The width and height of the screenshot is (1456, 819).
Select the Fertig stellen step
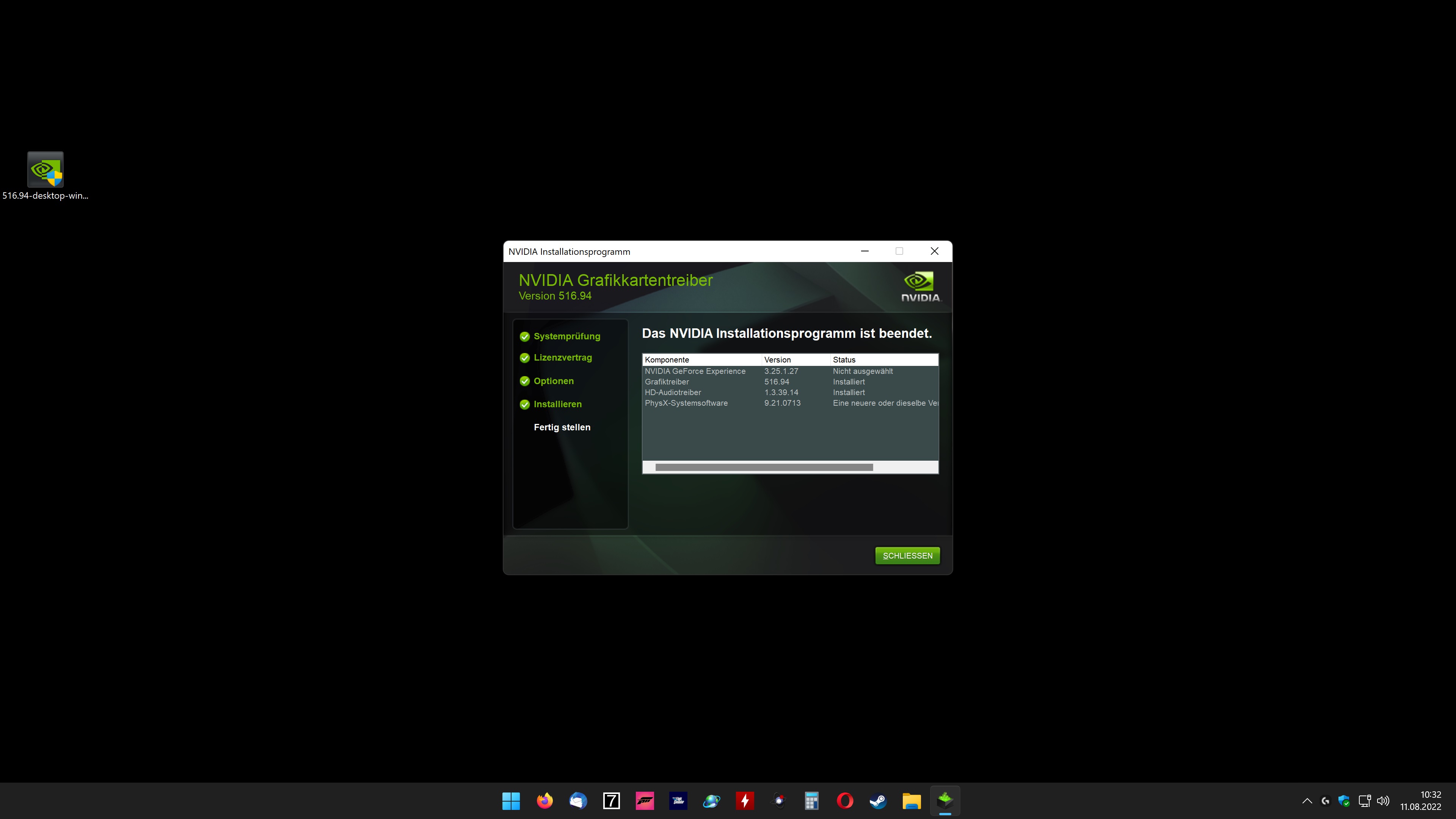click(x=562, y=427)
